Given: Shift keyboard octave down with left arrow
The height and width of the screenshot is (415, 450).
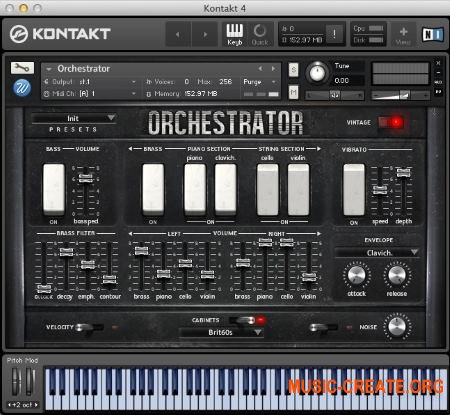Looking at the screenshot, I should tap(9, 405).
